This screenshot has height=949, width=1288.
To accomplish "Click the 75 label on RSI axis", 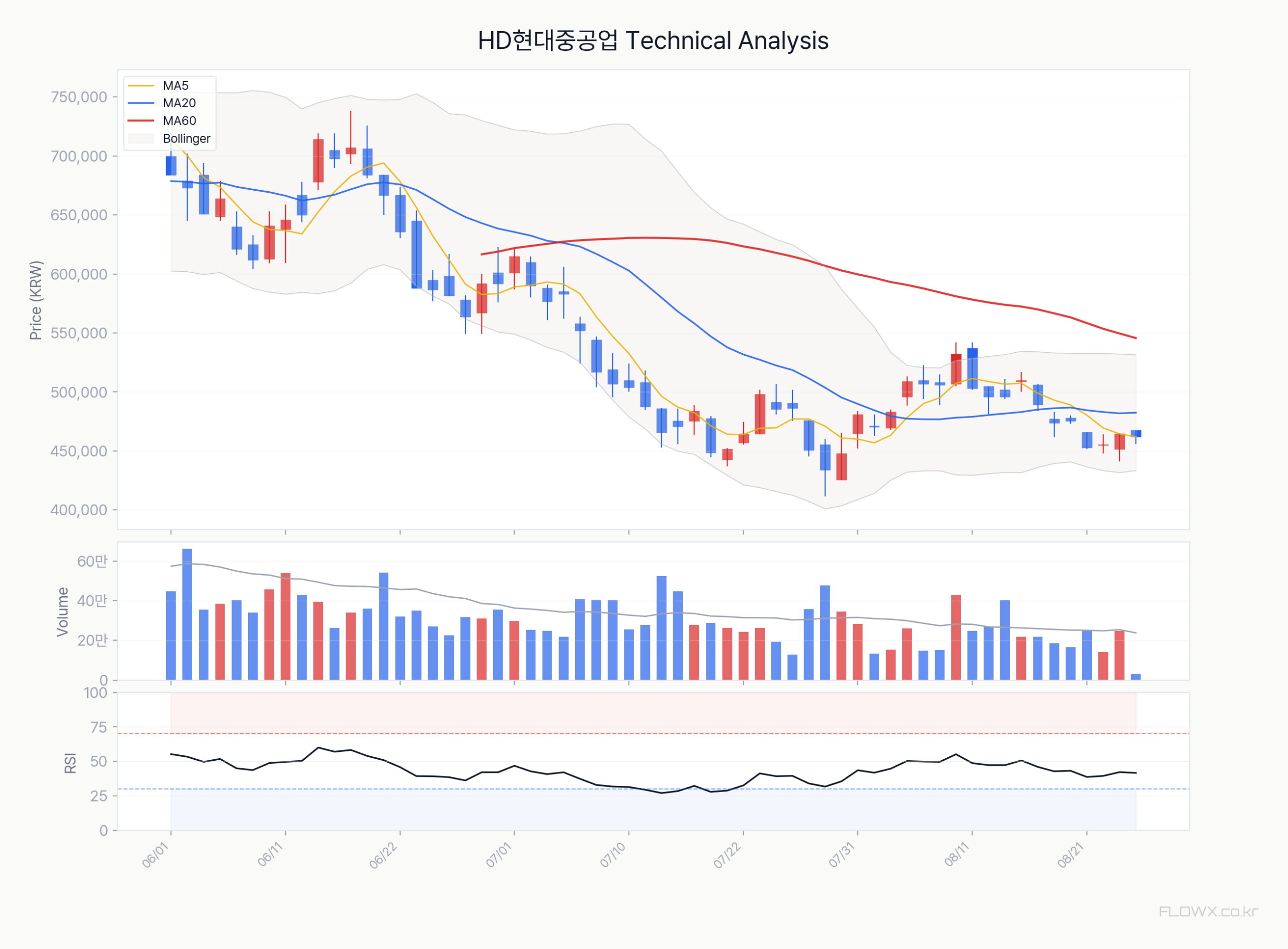I will 99,727.
